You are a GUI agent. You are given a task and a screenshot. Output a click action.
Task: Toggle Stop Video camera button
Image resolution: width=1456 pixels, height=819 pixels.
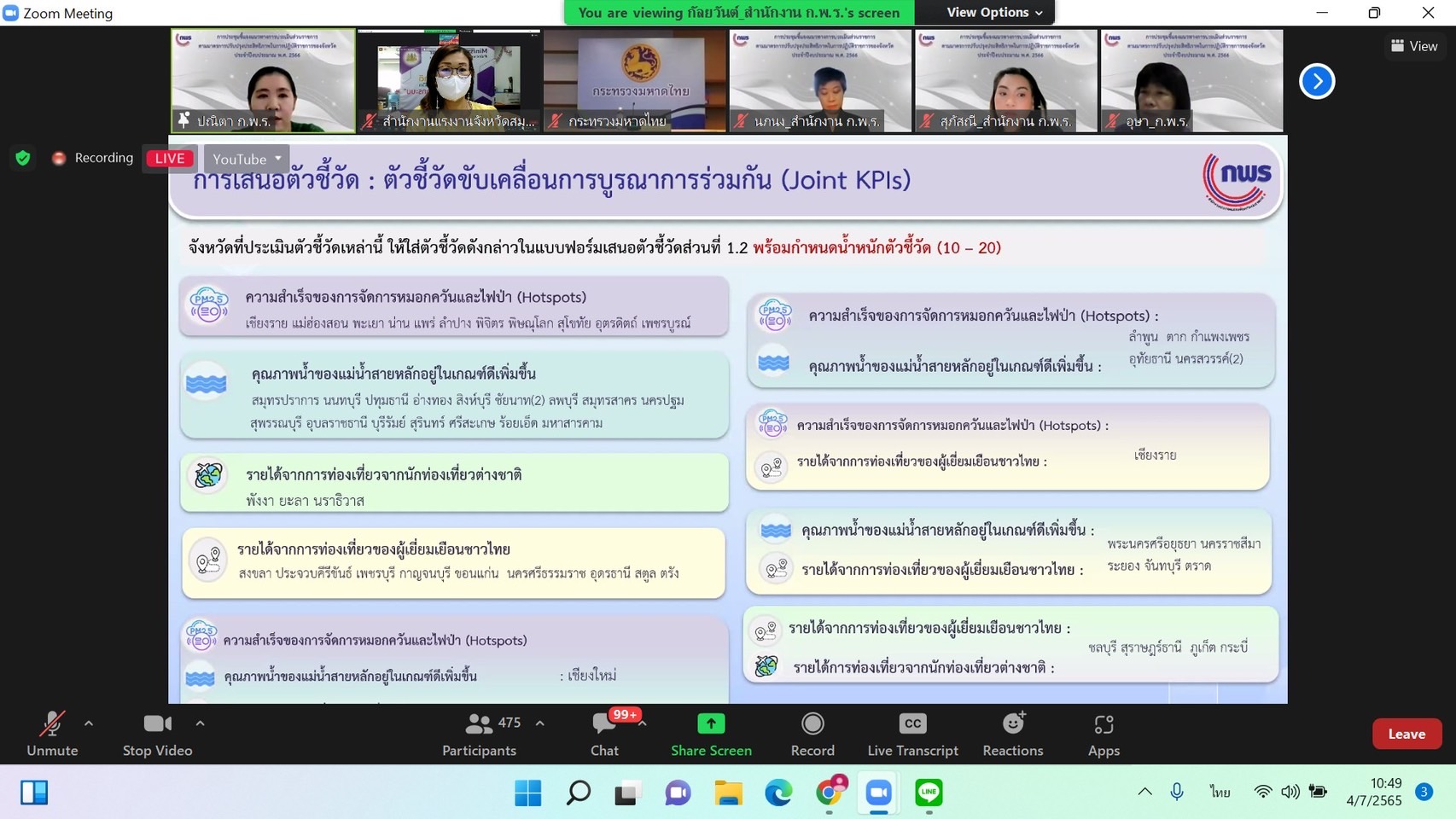click(157, 735)
